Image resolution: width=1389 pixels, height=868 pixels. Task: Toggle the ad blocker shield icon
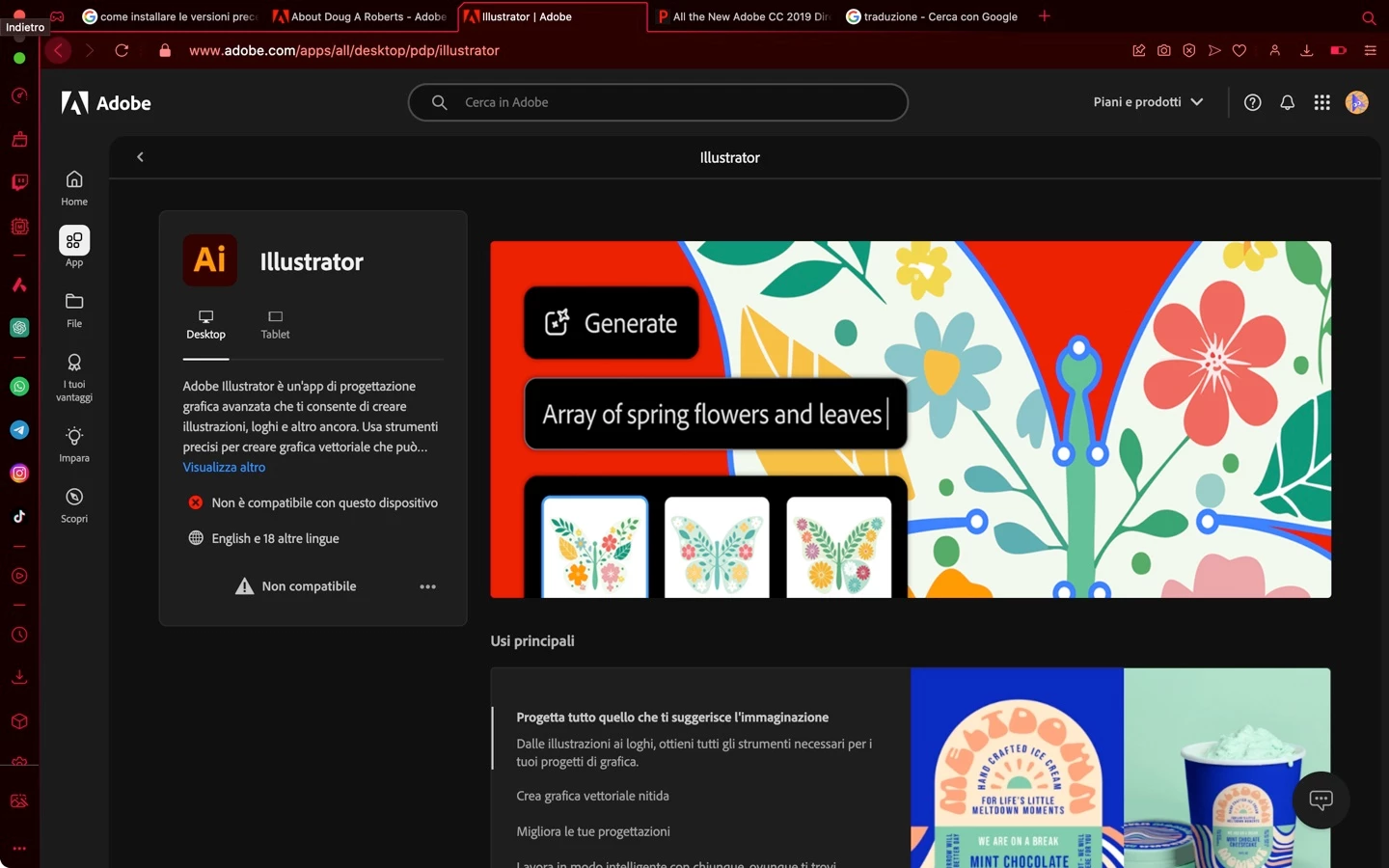(1189, 50)
